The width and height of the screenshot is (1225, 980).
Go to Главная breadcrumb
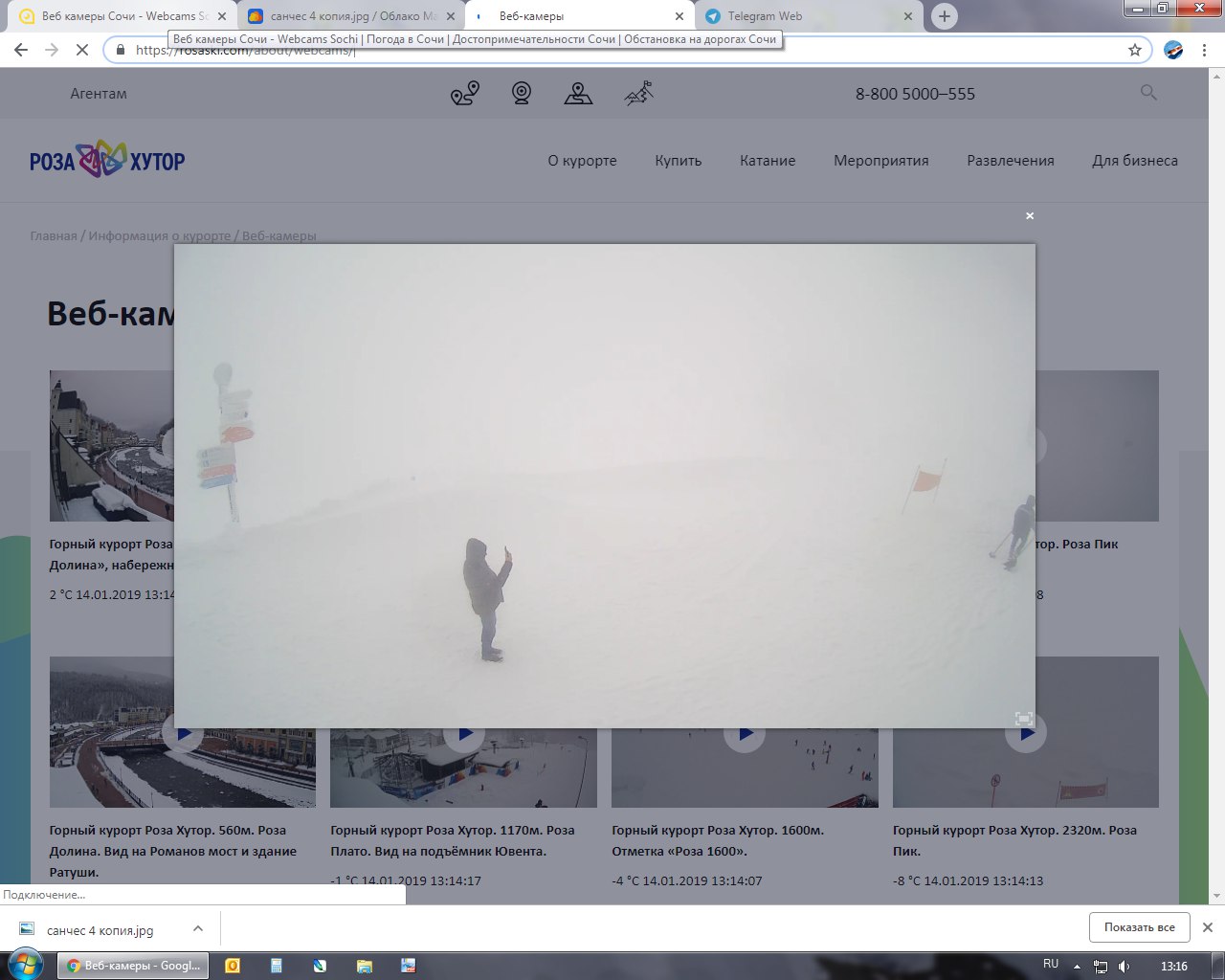coord(54,235)
